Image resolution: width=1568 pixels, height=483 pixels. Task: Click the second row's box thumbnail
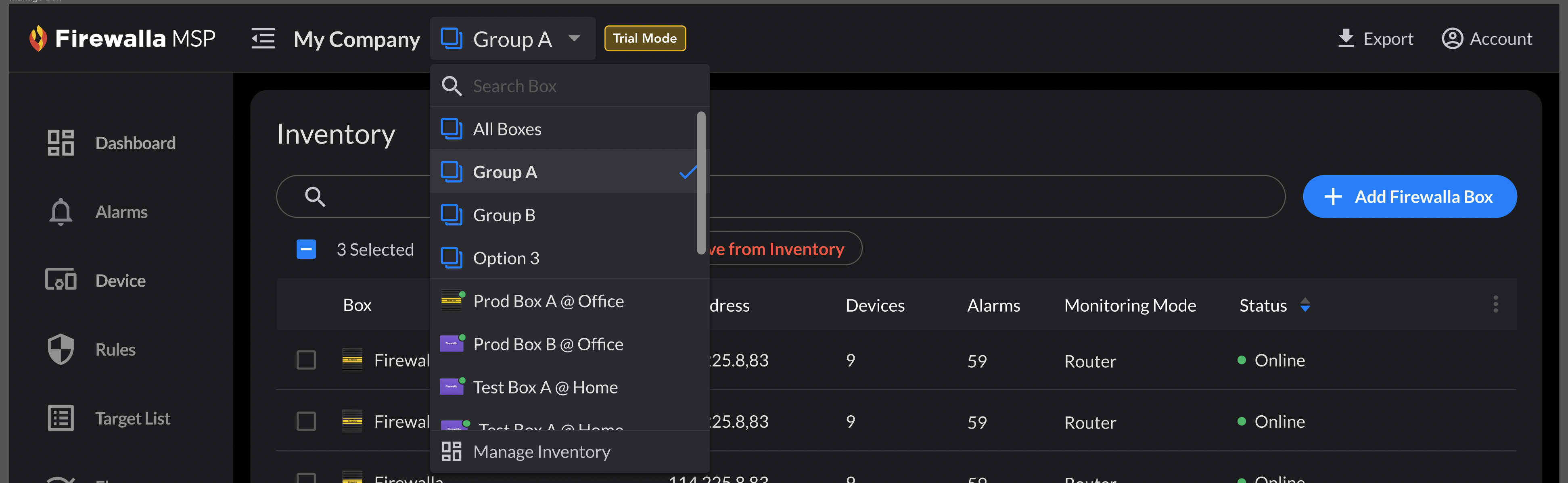(x=352, y=421)
